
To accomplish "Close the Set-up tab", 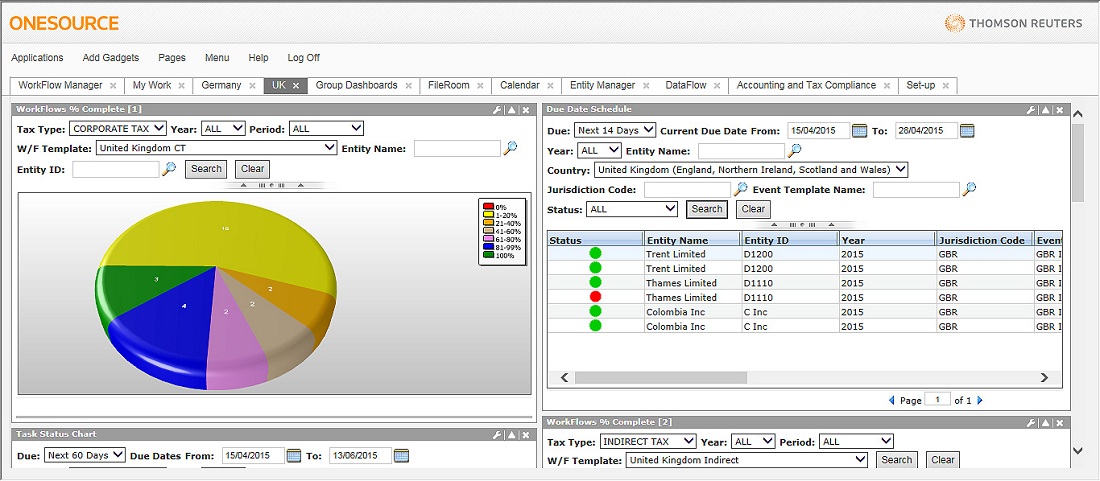I will 946,86.
